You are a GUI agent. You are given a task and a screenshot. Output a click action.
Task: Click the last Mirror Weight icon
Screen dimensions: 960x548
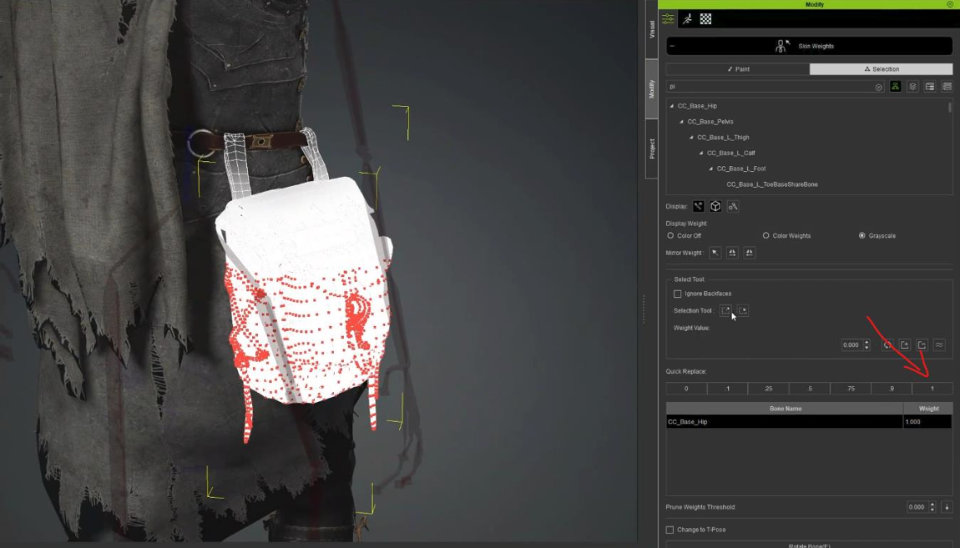(749, 253)
